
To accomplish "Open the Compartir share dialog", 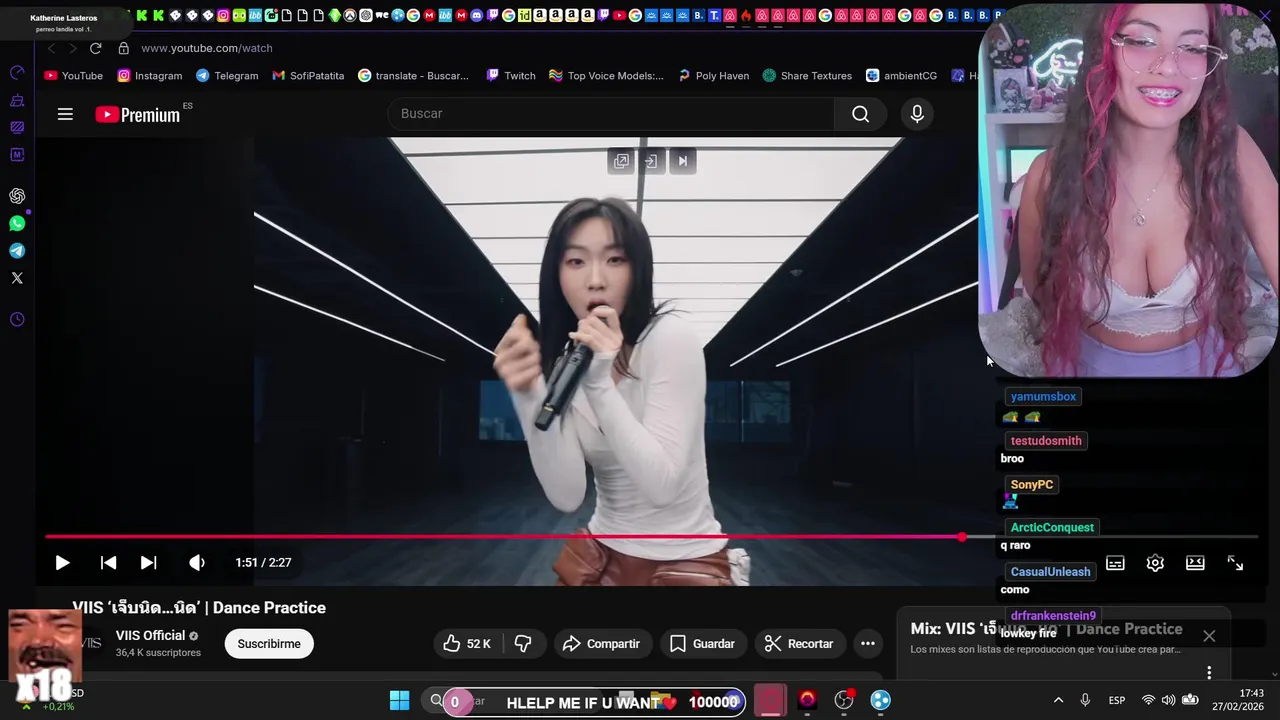I will [601, 644].
